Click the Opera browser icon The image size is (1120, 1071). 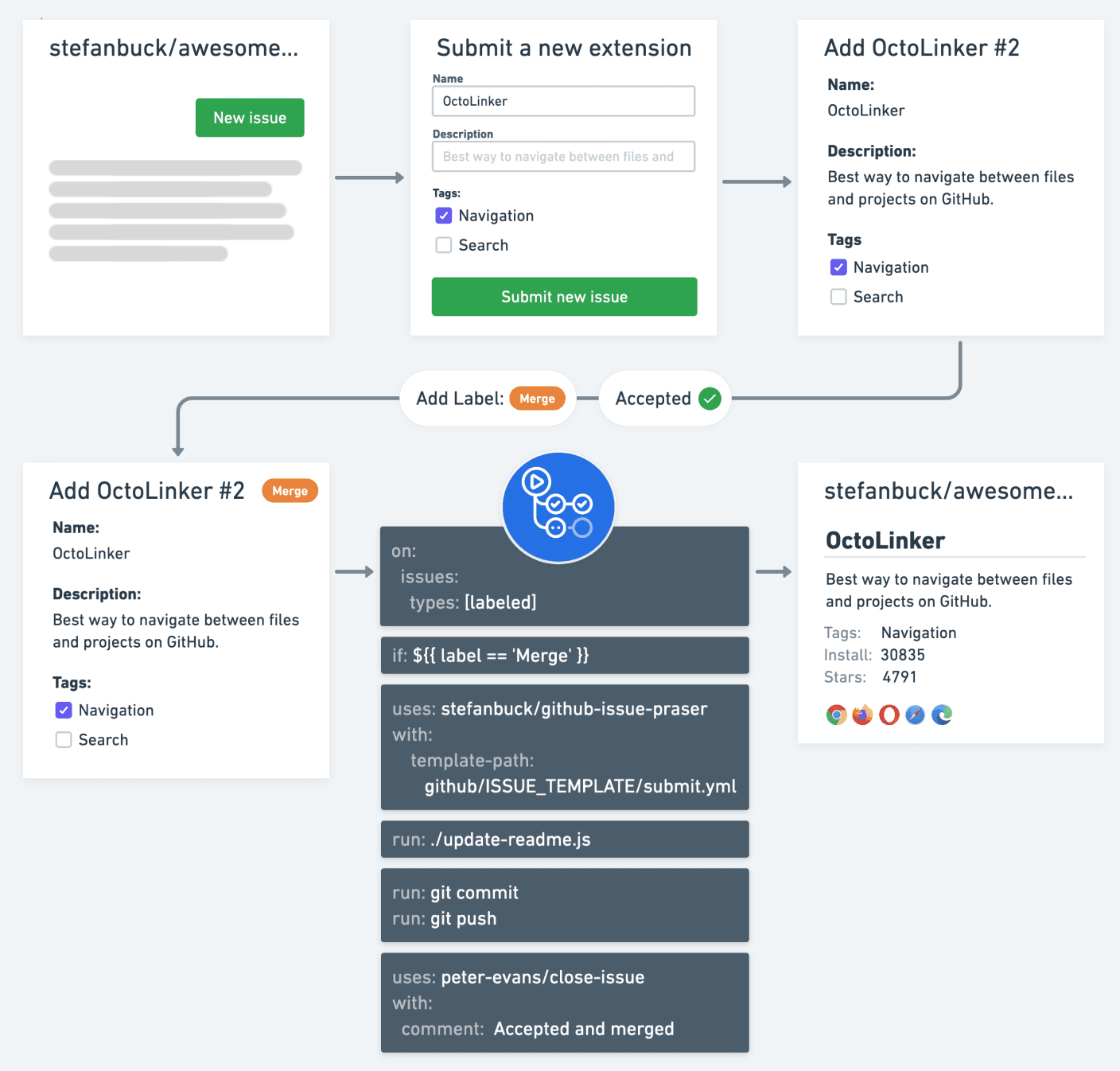click(x=889, y=715)
